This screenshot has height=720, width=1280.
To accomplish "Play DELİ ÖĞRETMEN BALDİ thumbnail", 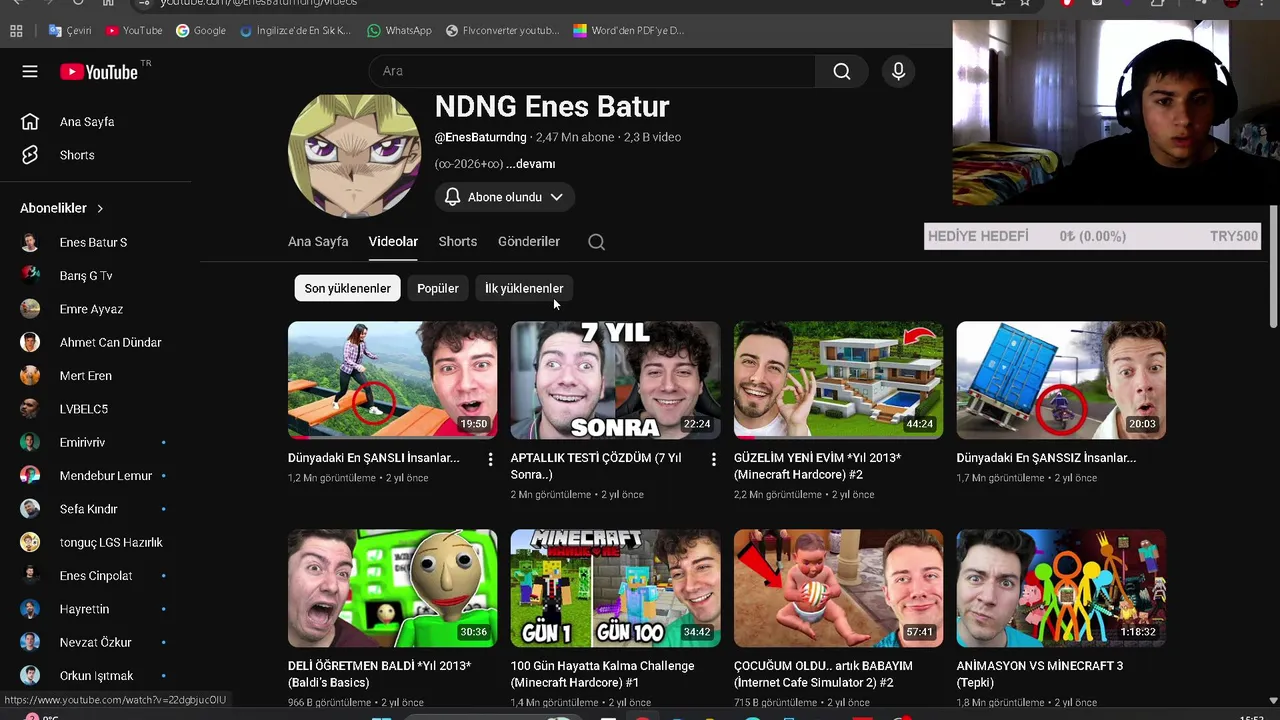I will pyautogui.click(x=392, y=588).
